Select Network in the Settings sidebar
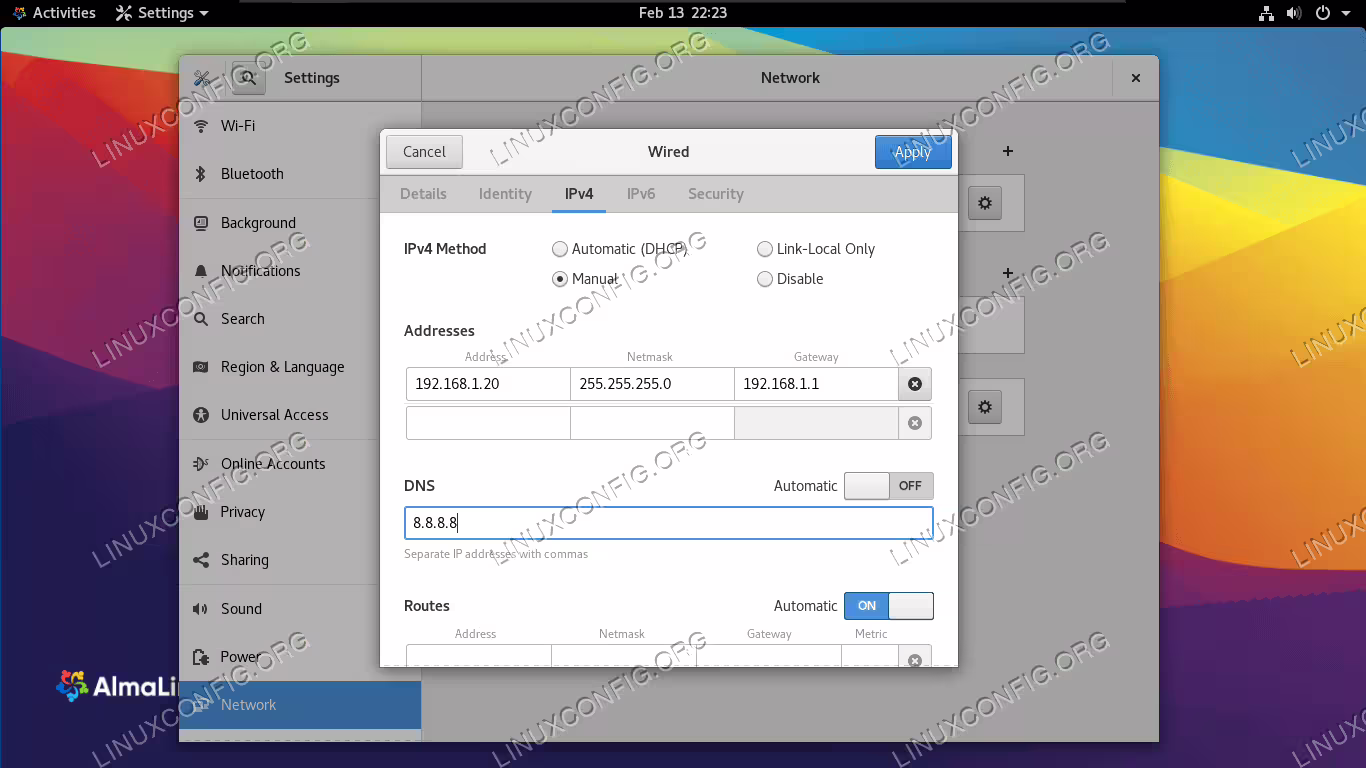 coord(300,705)
